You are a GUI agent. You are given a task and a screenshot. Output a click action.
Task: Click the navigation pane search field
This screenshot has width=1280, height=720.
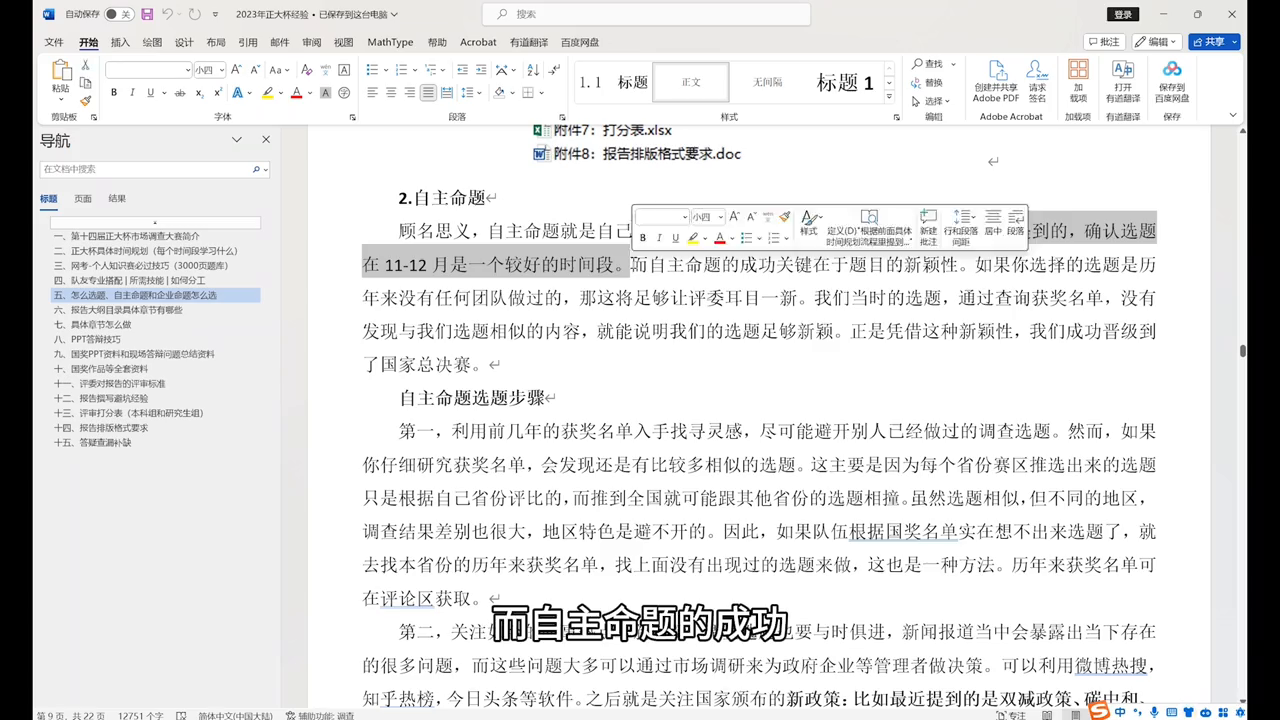click(155, 169)
